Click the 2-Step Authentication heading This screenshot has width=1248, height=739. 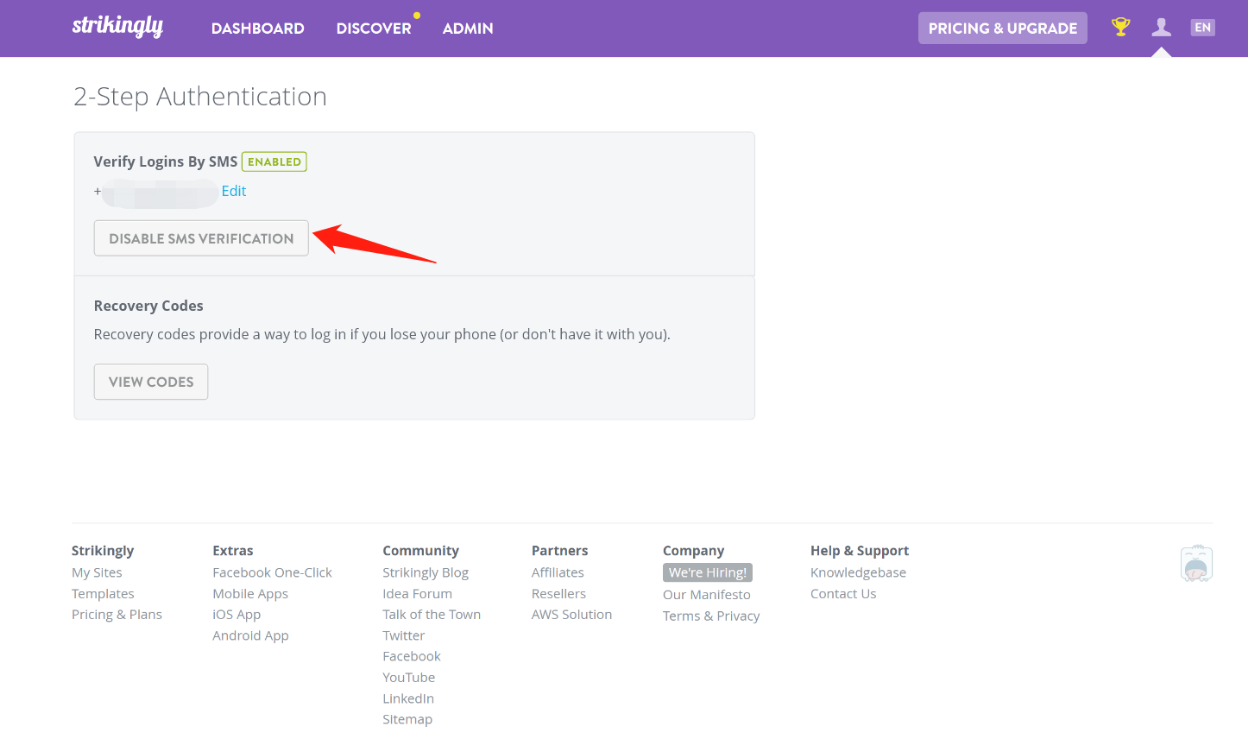[200, 96]
